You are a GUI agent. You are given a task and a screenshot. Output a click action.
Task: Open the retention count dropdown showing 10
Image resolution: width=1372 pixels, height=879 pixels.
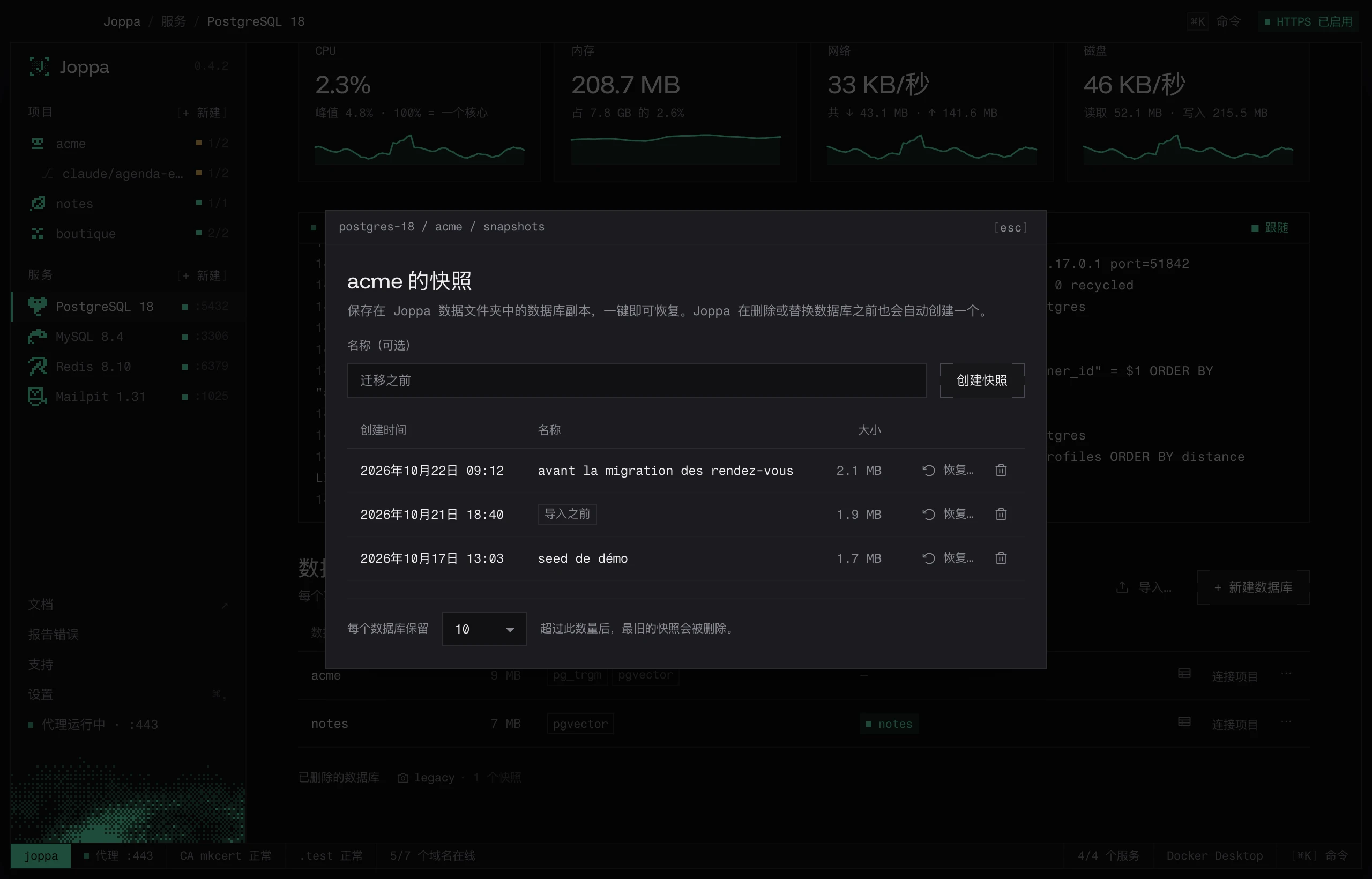coord(484,629)
